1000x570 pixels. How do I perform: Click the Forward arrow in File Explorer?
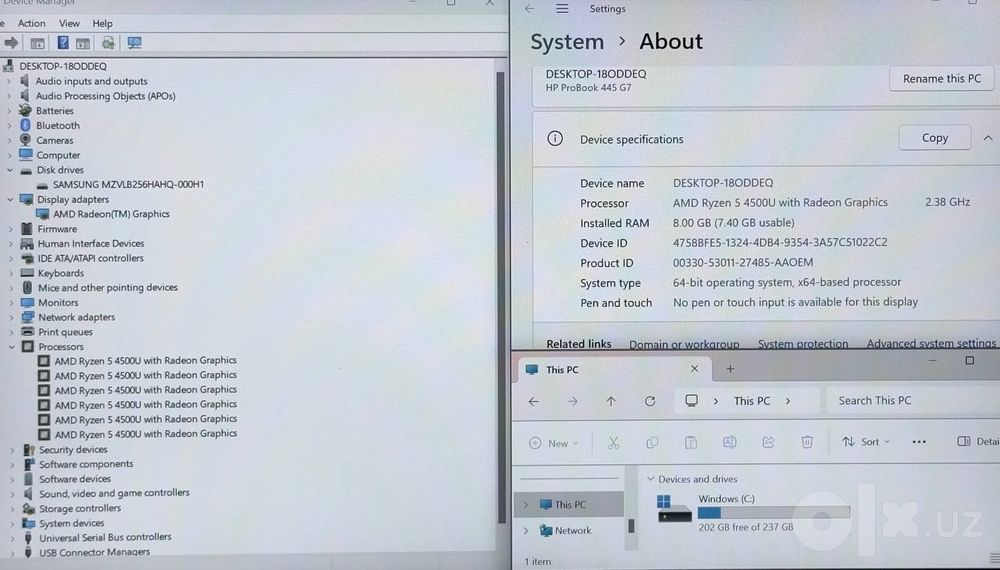coord(572,401)
